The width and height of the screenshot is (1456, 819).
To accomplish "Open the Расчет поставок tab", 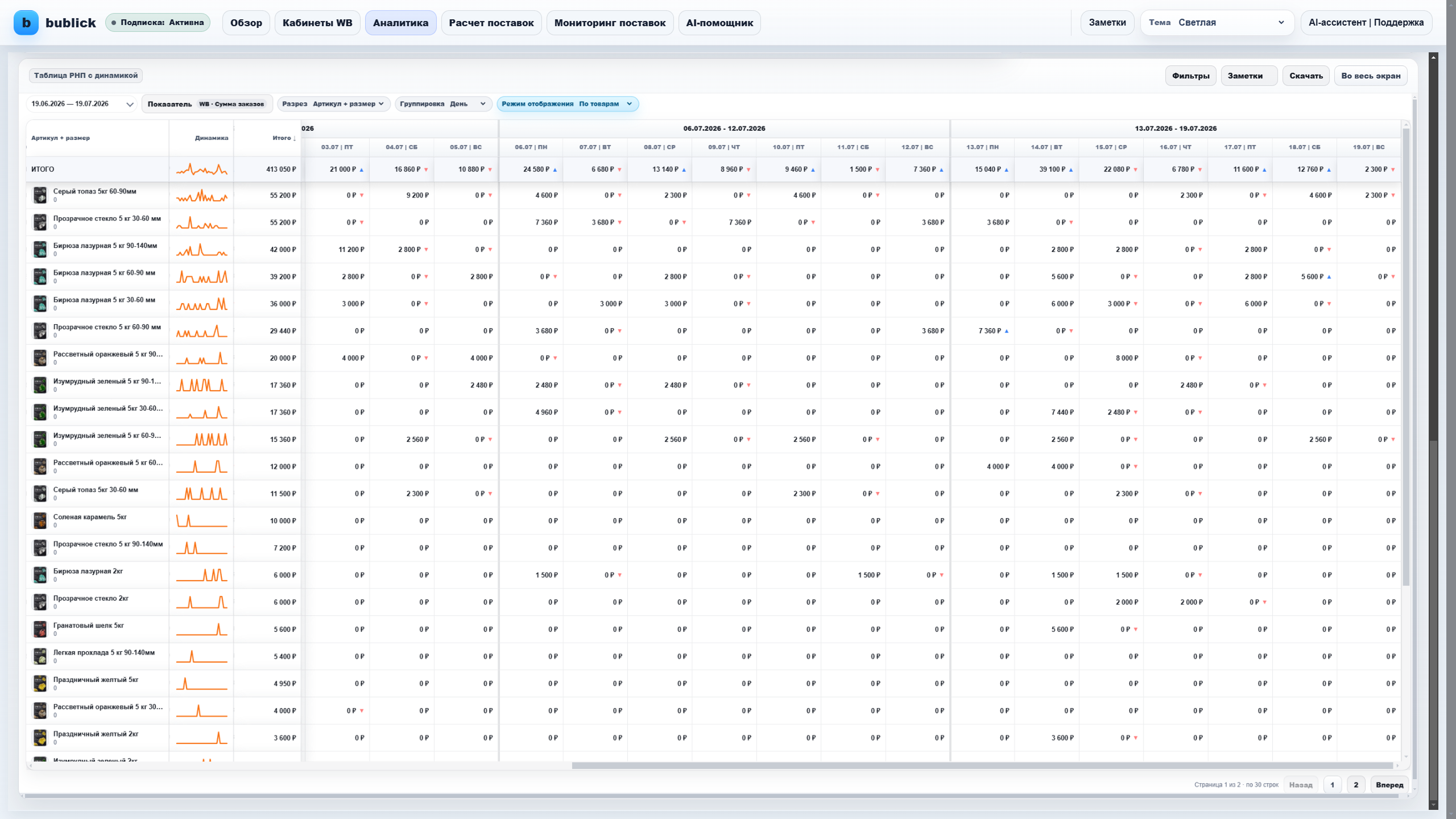I will 491,23.
